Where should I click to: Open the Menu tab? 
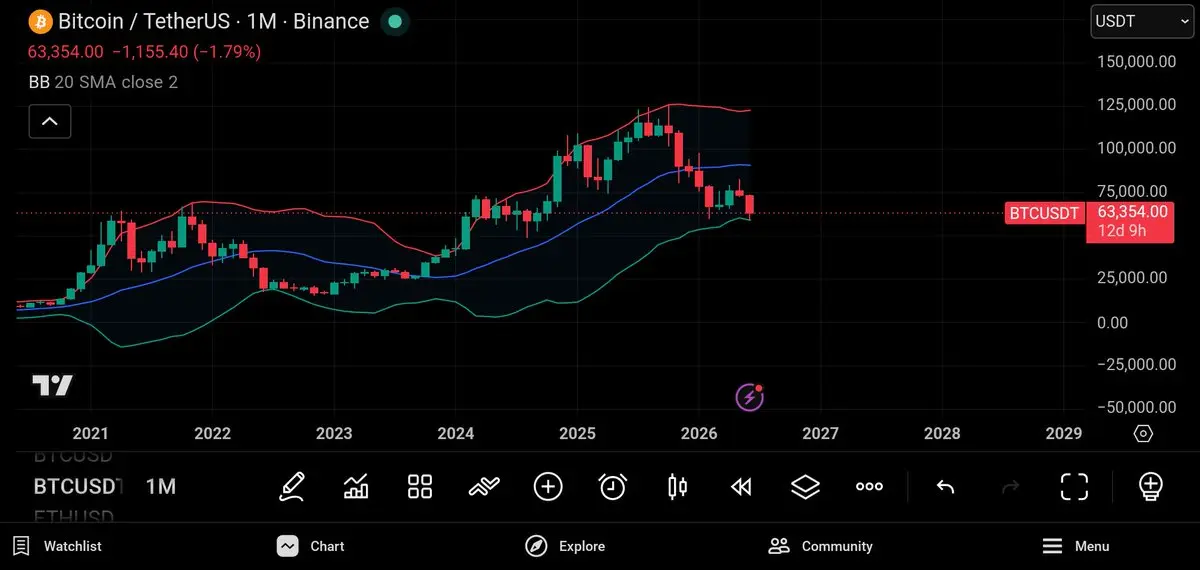[x=1076, y=546]
